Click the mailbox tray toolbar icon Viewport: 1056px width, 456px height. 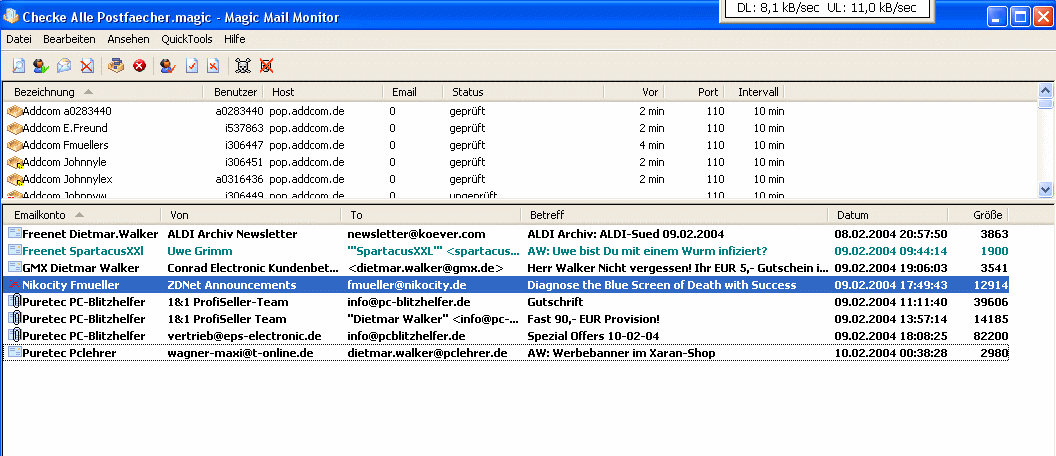(116, 66)
